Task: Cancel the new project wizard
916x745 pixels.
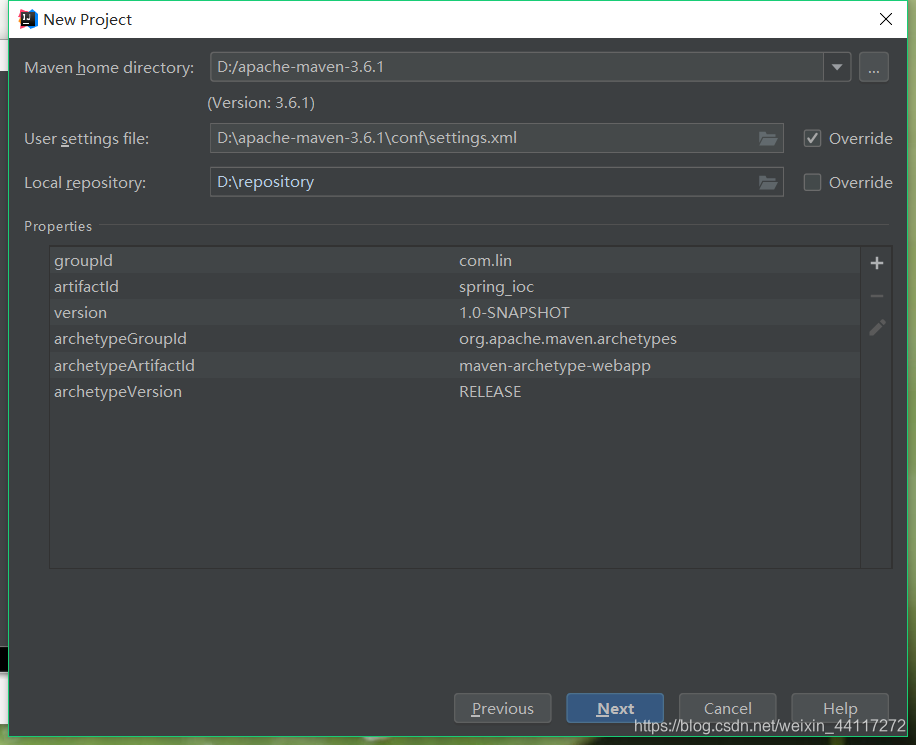Action: coord(727,708)
